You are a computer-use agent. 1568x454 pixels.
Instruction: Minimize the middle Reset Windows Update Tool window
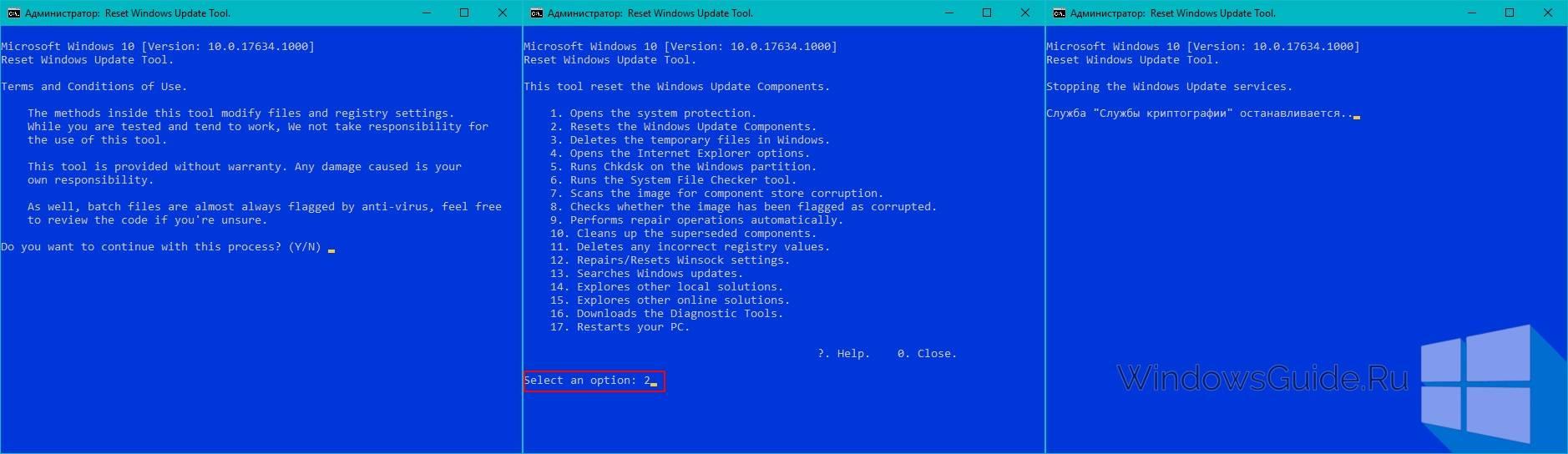coord(948,13)
